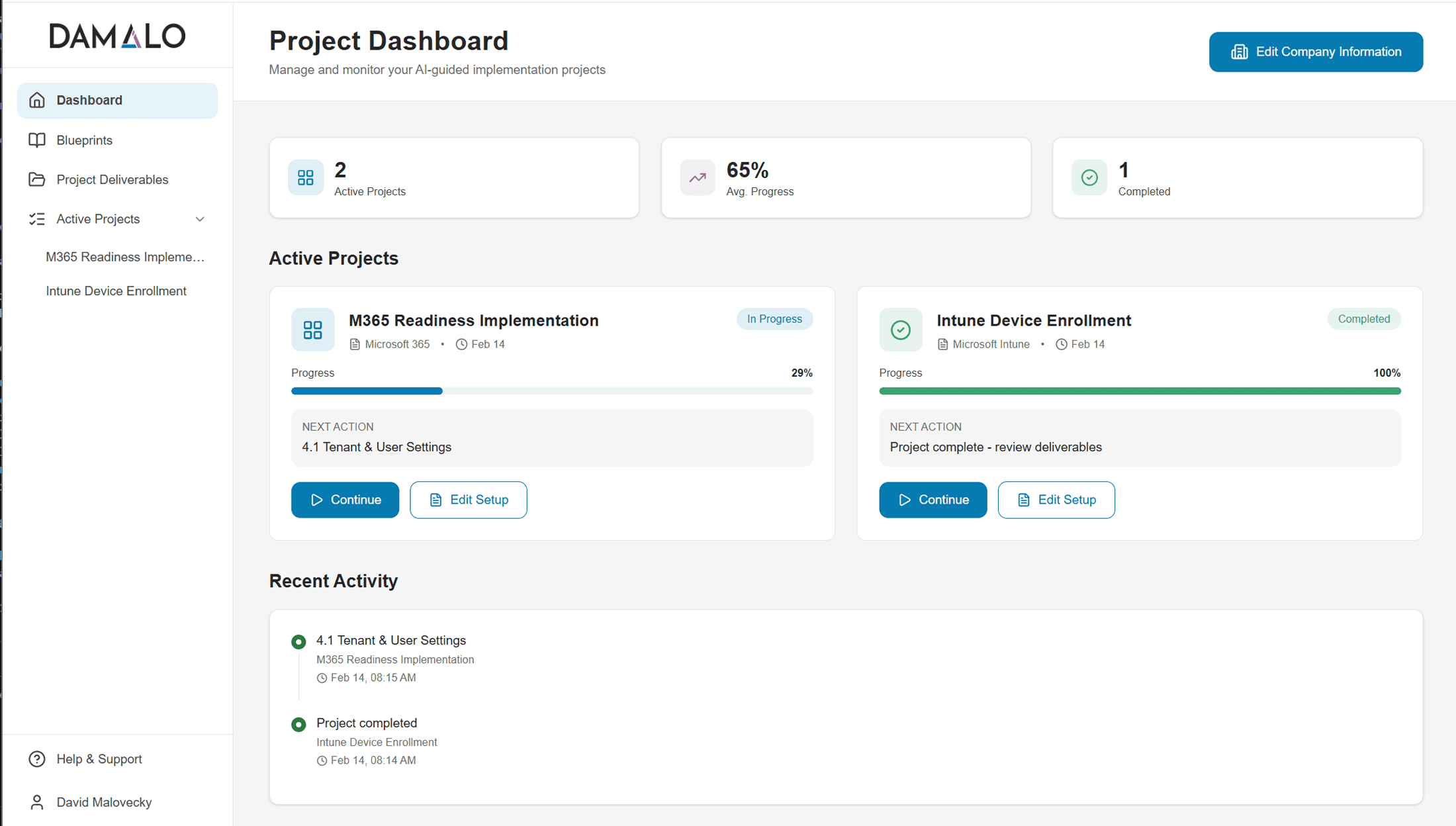Image resolution: width=1456 pixels, height=826 pixels.
Task: Collapse the Active Projects sidebar chevron
Action: click(200, 219)
